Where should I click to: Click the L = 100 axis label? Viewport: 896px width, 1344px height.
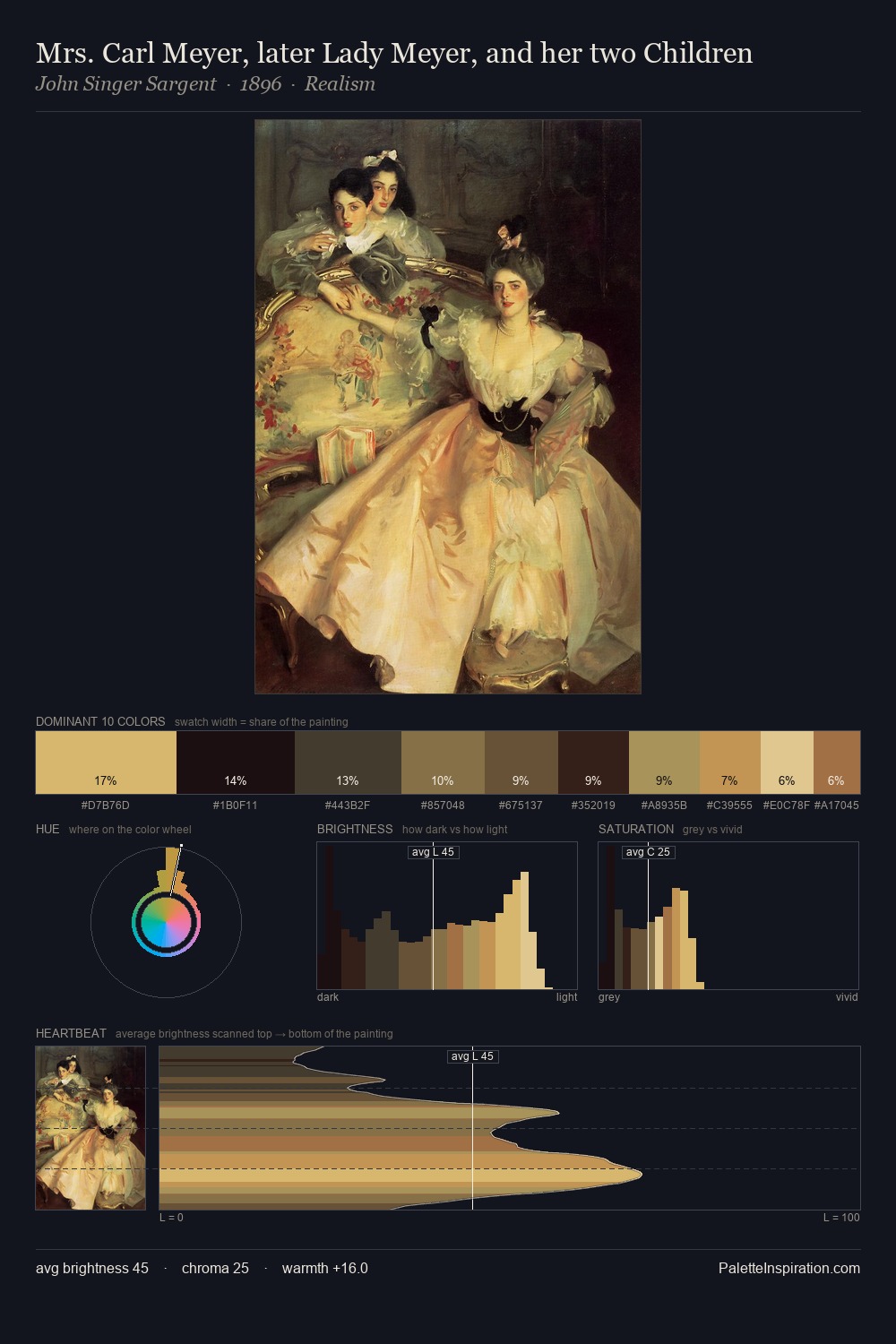[x=841, y=1218]
